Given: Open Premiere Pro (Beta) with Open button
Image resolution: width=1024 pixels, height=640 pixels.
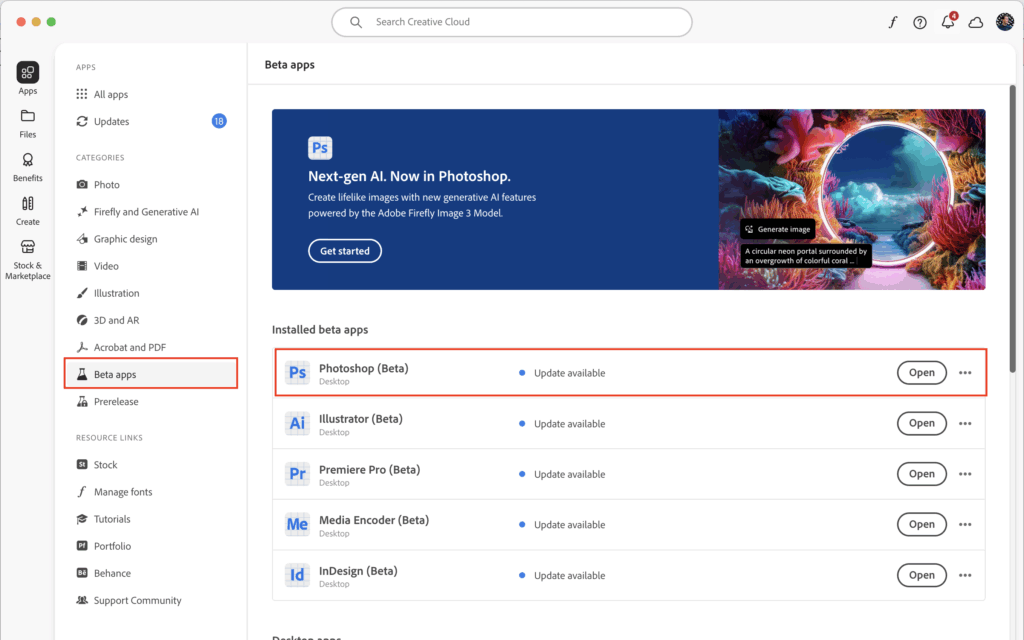Looking at the screenshot, I should pos(921,473).
